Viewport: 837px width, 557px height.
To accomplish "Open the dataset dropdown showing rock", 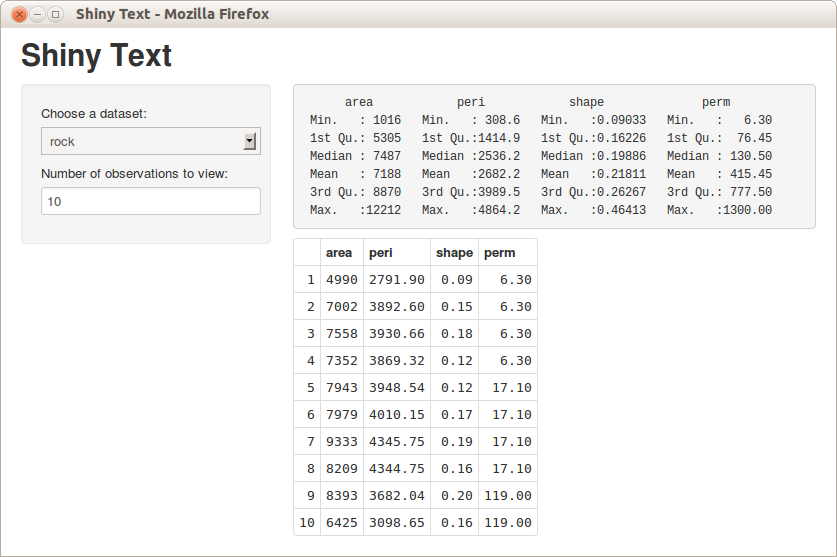I will pyautogui.click(x=150, y=142).
